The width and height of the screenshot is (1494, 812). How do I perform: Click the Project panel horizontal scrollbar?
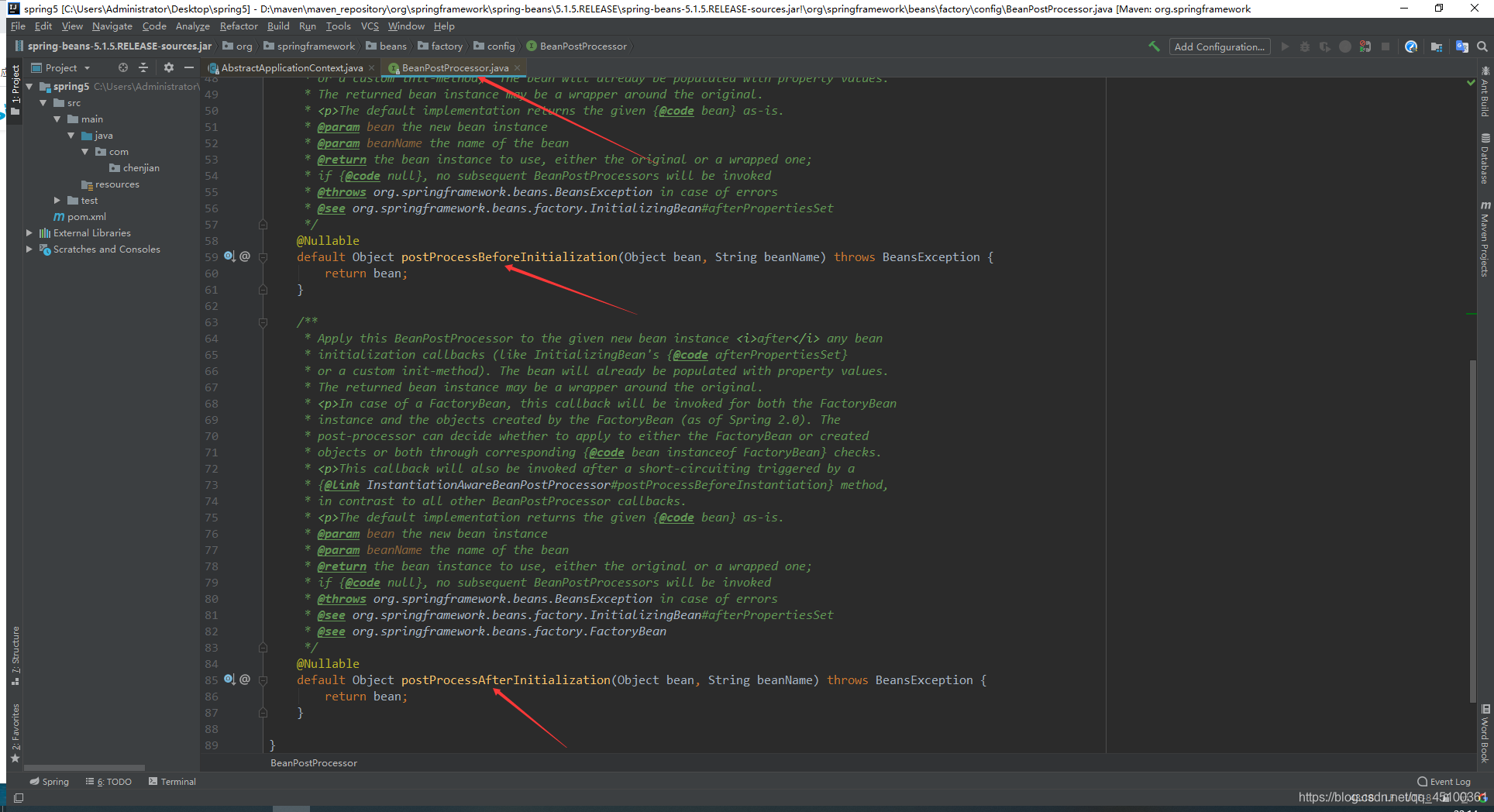pyautogui.click(x=85, y=767)
